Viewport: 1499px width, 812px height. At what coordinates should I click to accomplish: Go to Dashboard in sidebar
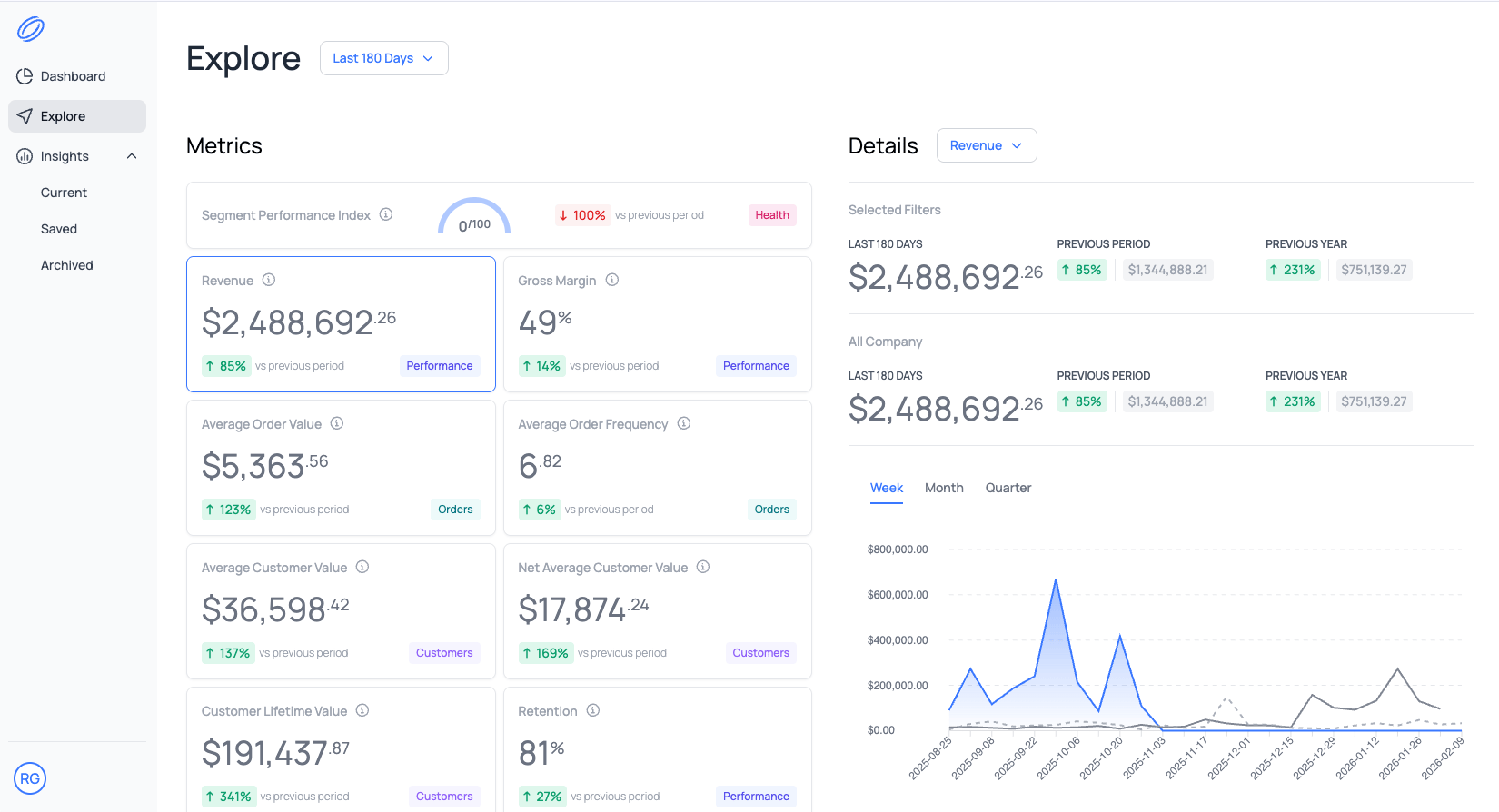coord(73,76)
